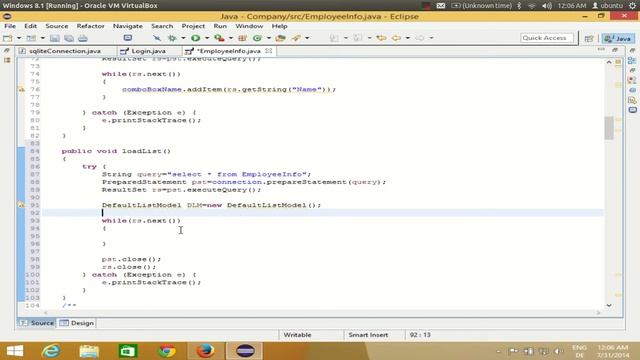Click the Smart Insert status entry

(368, 335)
